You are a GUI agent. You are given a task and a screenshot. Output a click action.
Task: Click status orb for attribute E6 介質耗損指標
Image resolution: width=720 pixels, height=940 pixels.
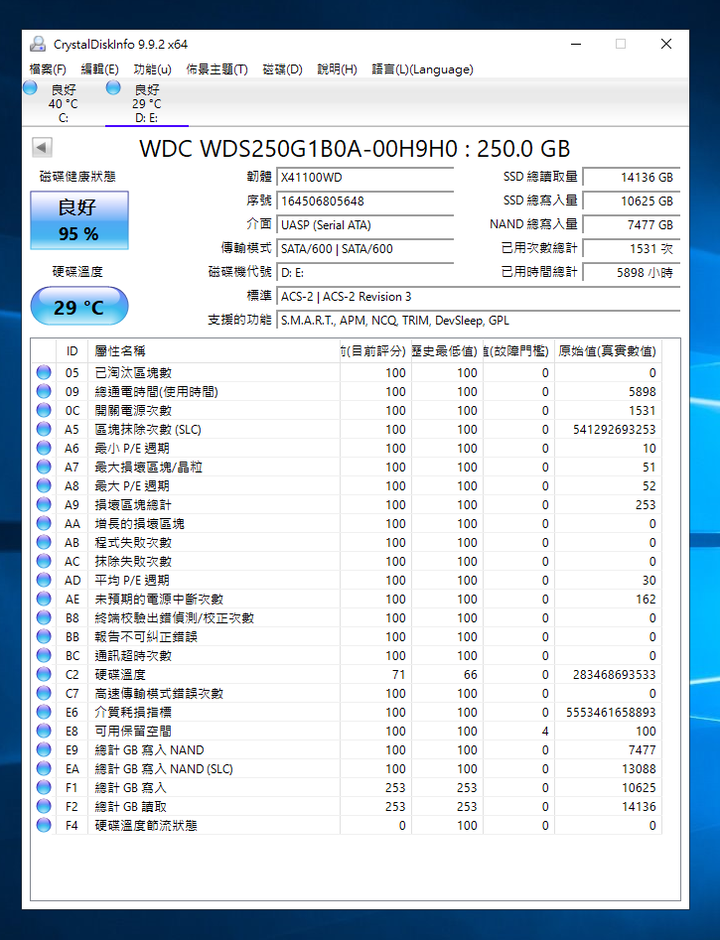point(44,712)
